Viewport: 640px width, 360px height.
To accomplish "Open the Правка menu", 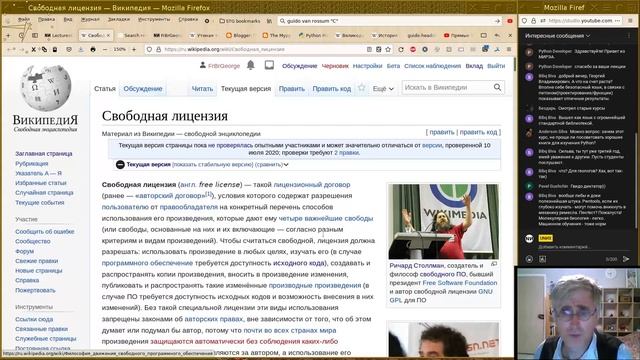I will click(x=47, y=20).
